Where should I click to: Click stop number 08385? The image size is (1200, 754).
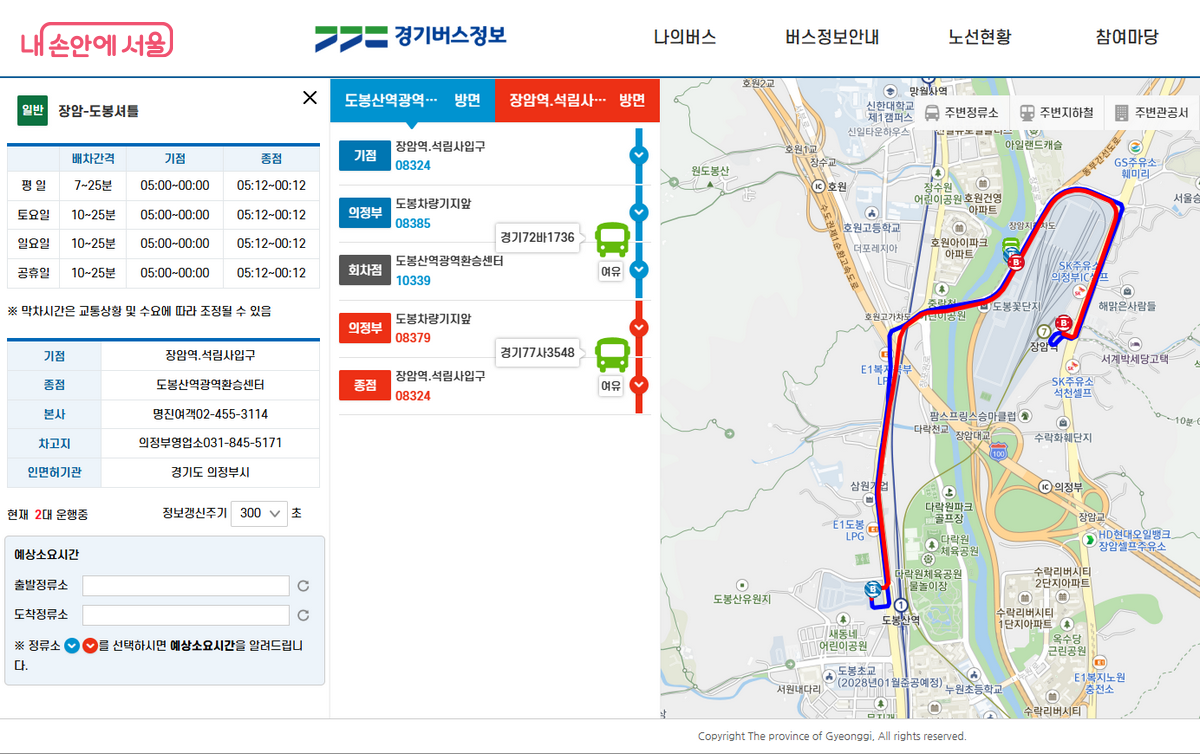[413, 224]
